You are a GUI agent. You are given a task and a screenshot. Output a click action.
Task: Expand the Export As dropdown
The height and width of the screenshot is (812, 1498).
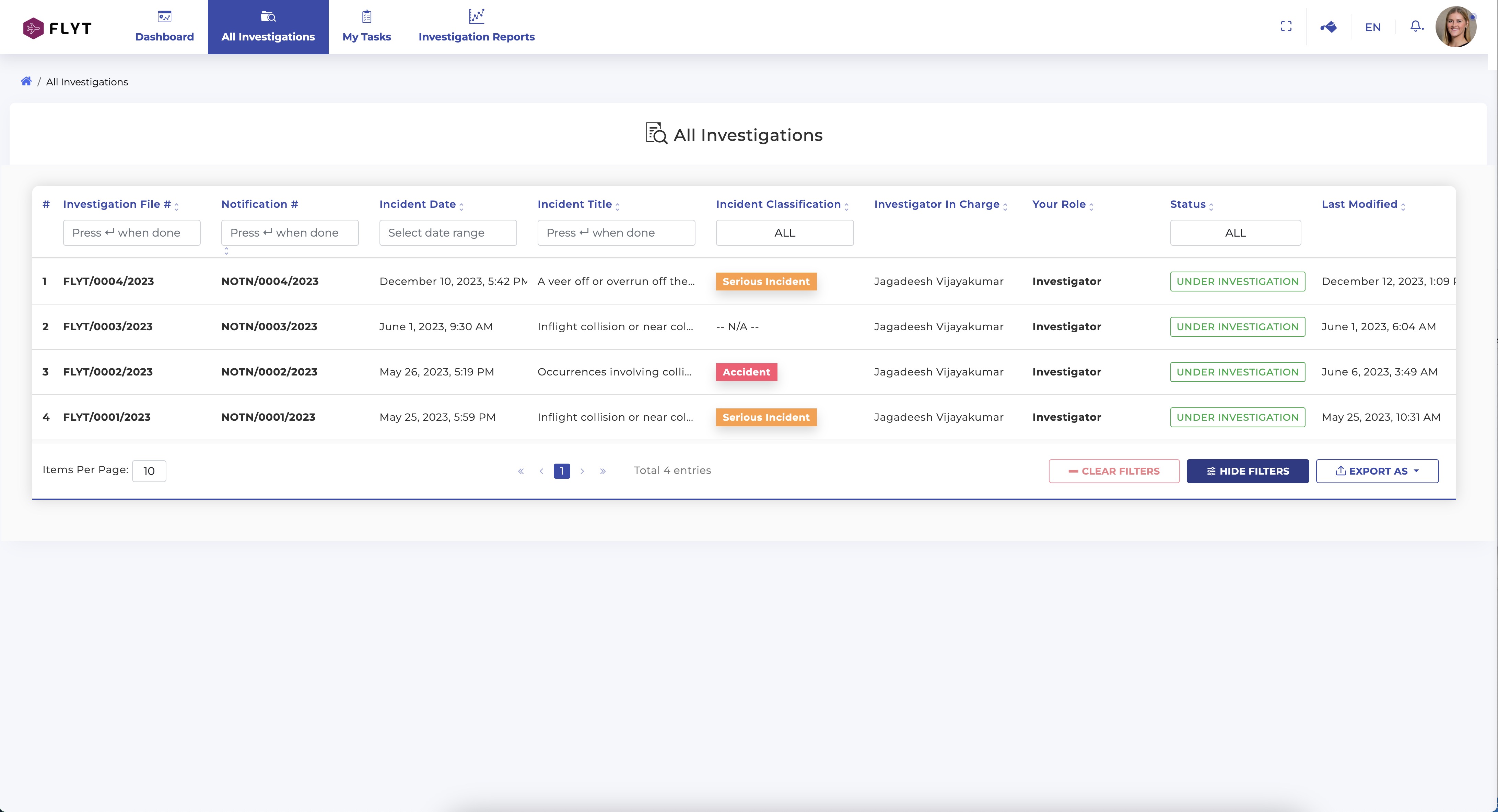(x=1377, y=471)
